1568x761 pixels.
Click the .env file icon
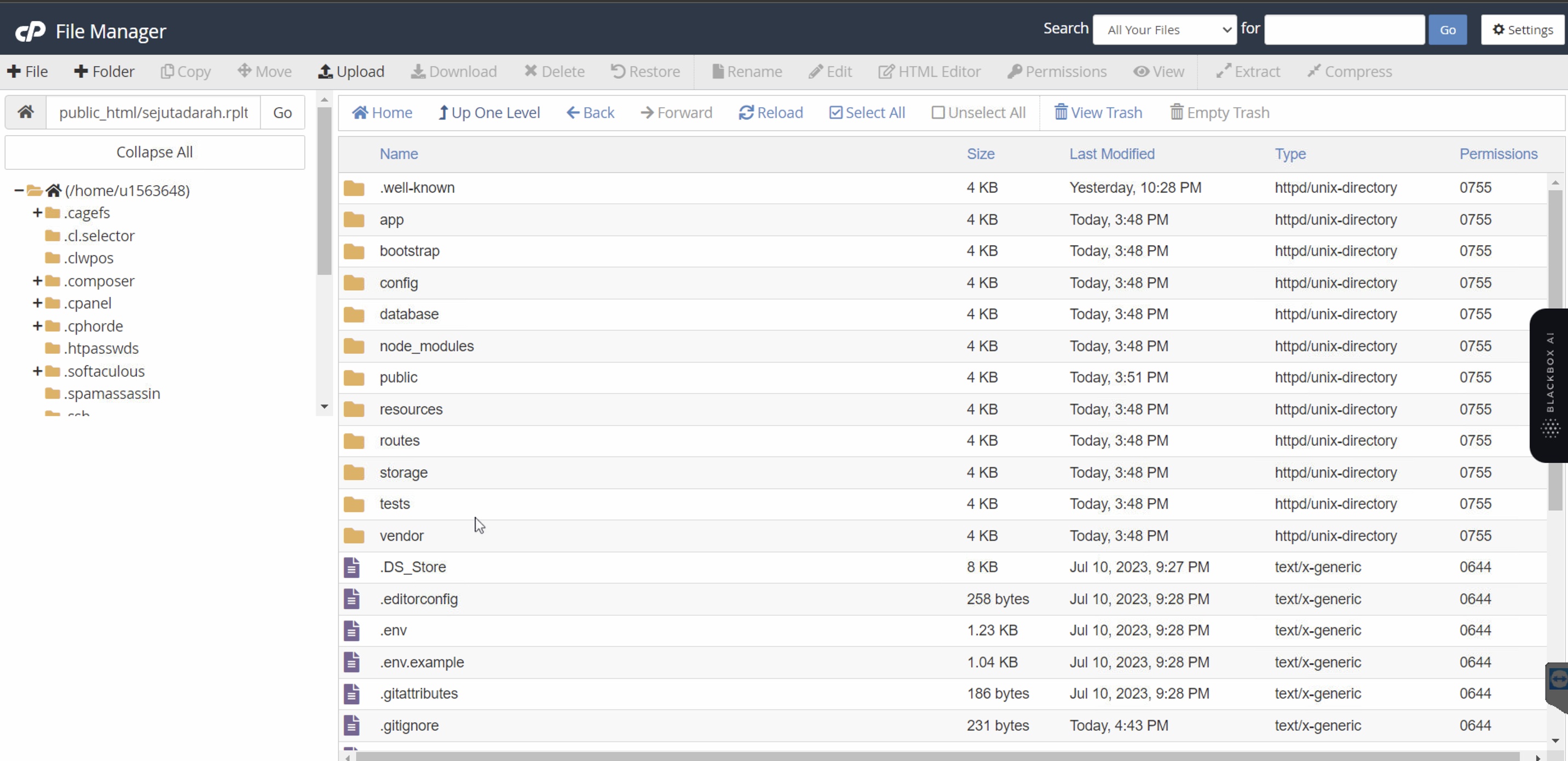point(352,631)
